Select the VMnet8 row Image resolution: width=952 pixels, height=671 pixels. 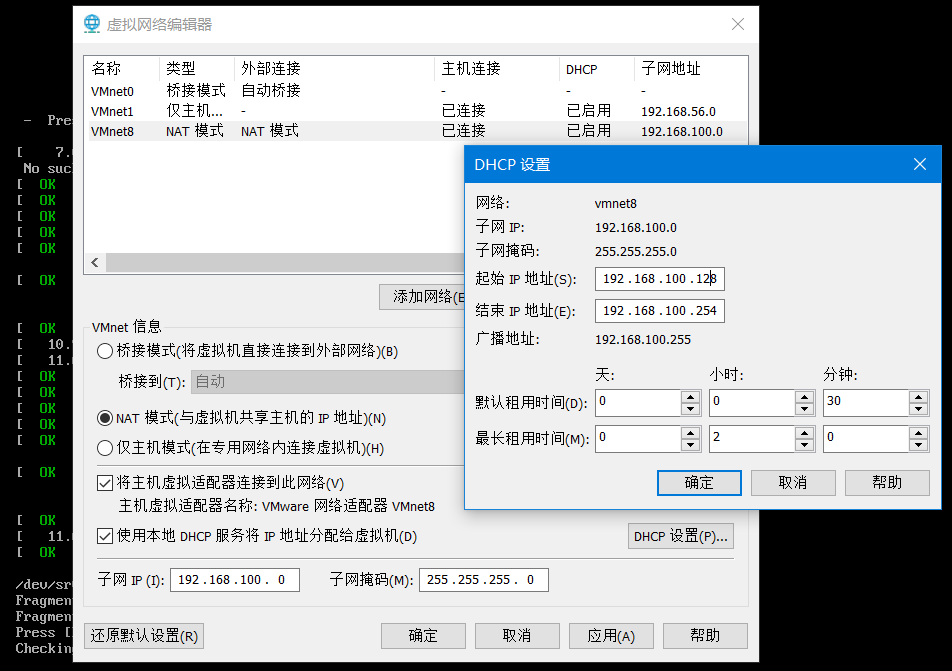418,131
